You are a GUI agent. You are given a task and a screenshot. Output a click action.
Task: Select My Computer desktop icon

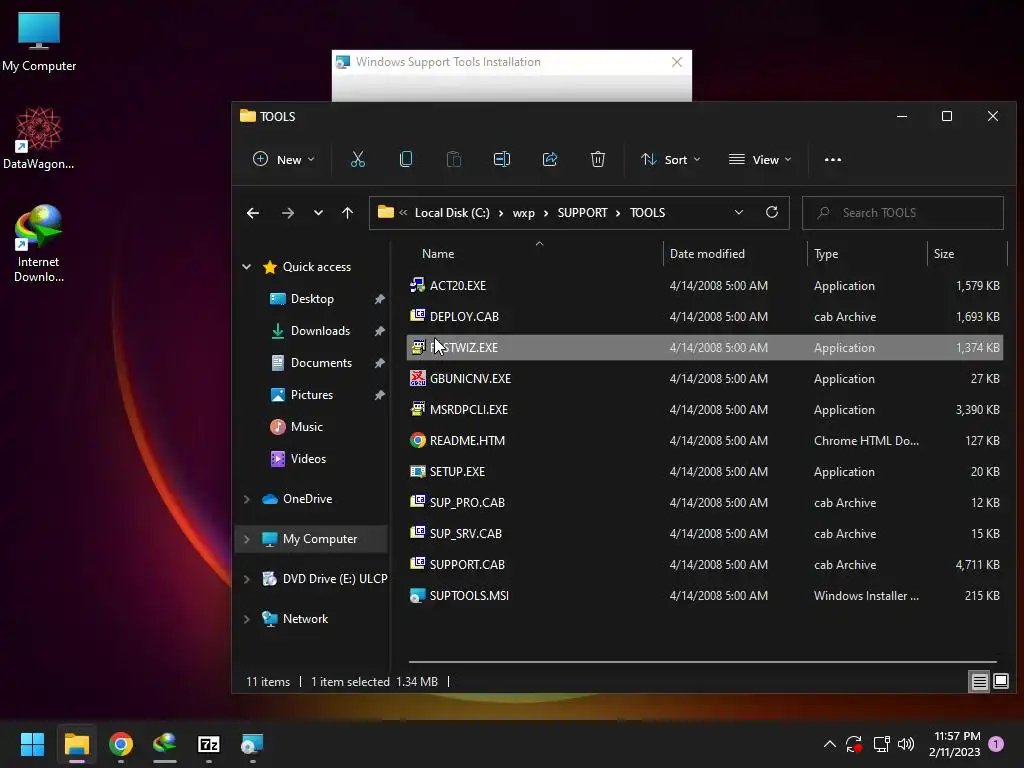click(39, 42)
